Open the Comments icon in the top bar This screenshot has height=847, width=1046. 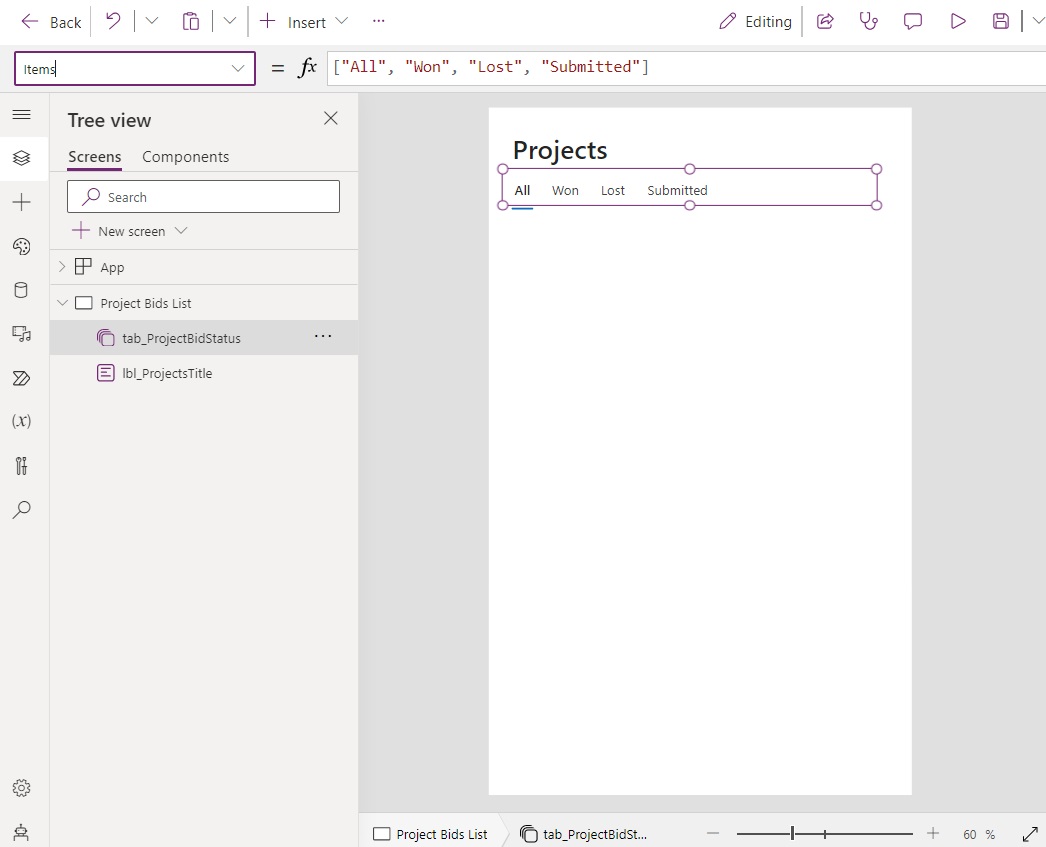click(913, 21)
